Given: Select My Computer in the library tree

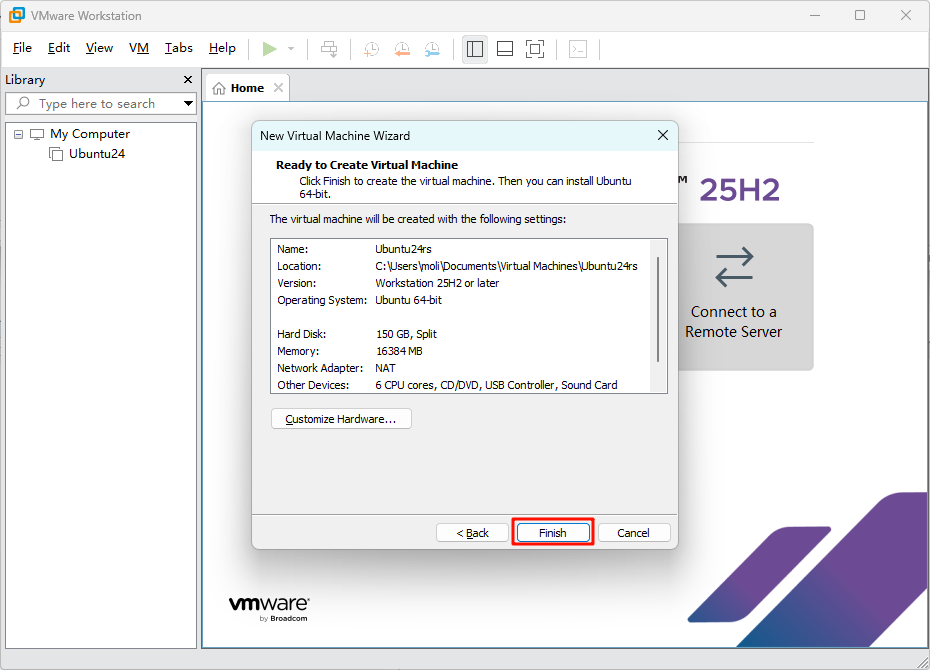Looking at the screenshot, I should [90, 134].
